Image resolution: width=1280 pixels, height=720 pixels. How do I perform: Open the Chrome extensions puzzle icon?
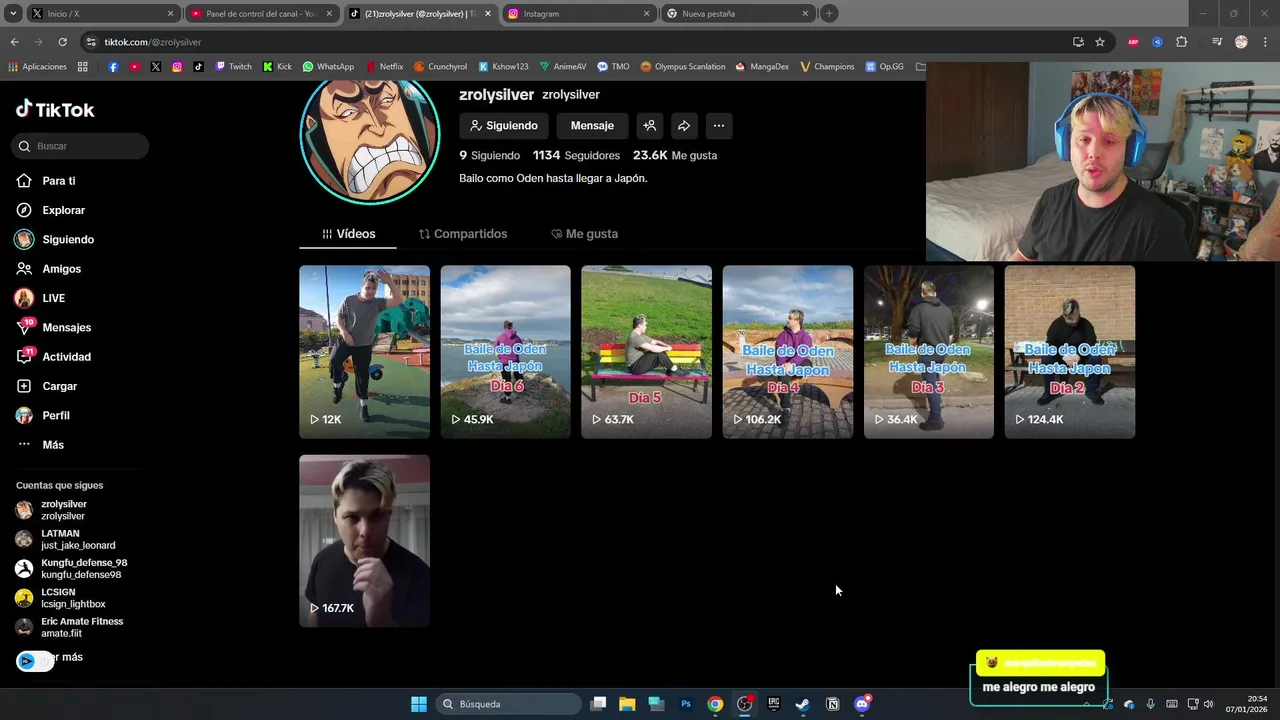(1182, 42)
